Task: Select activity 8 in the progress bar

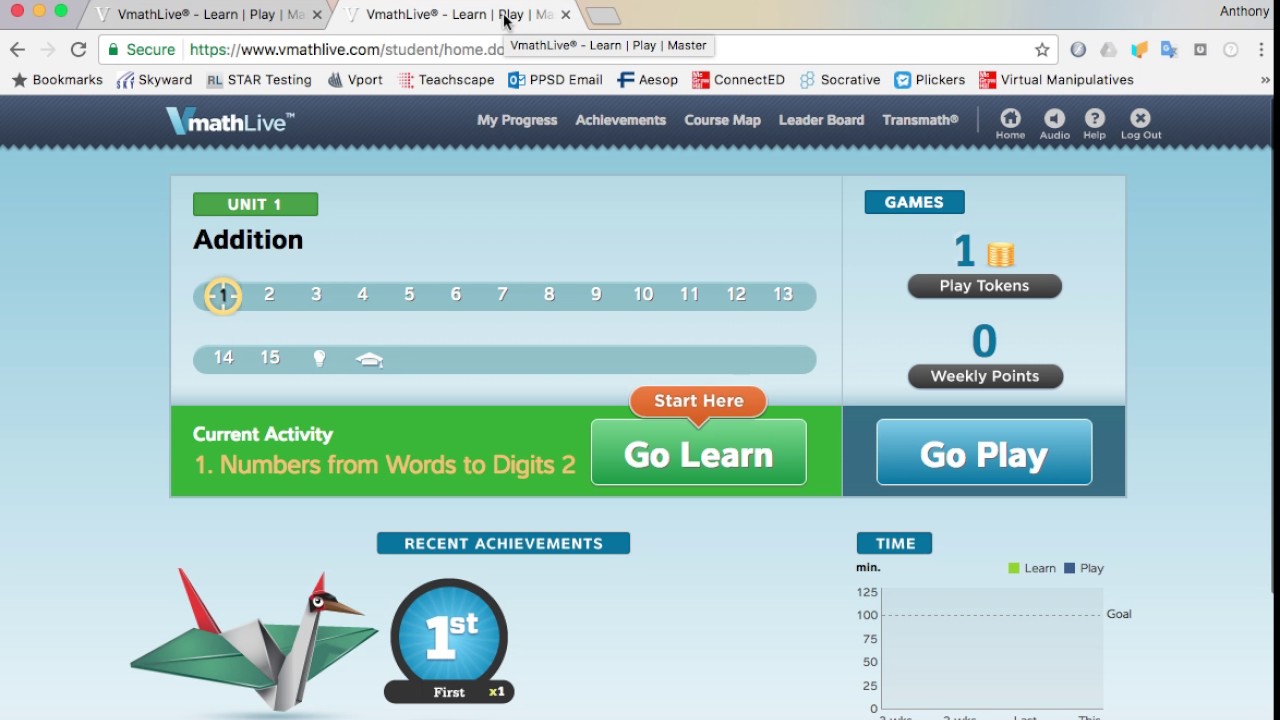Action: pos(549,294)
